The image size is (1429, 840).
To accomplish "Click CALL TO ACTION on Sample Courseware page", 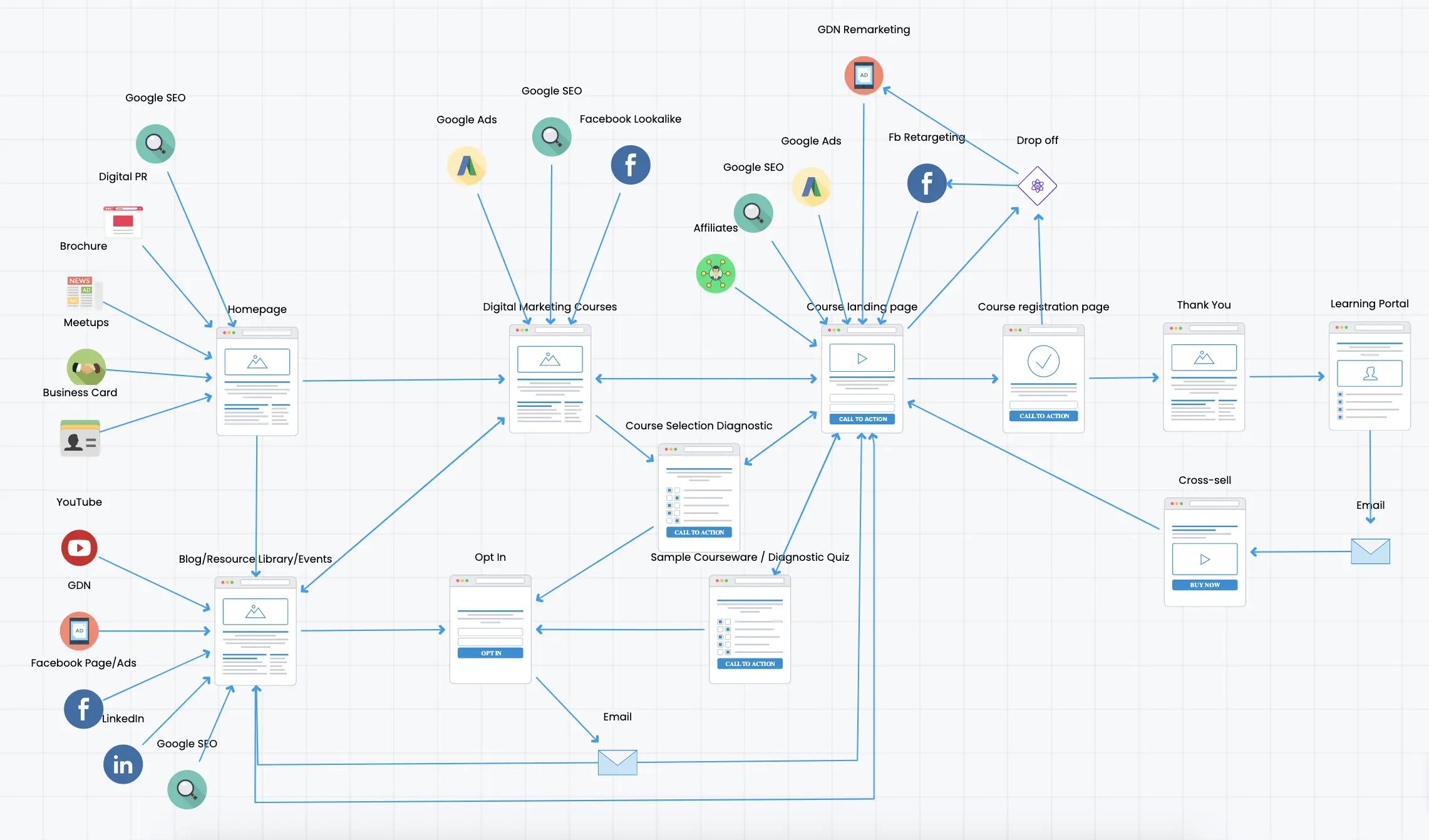I will point(750,664).
